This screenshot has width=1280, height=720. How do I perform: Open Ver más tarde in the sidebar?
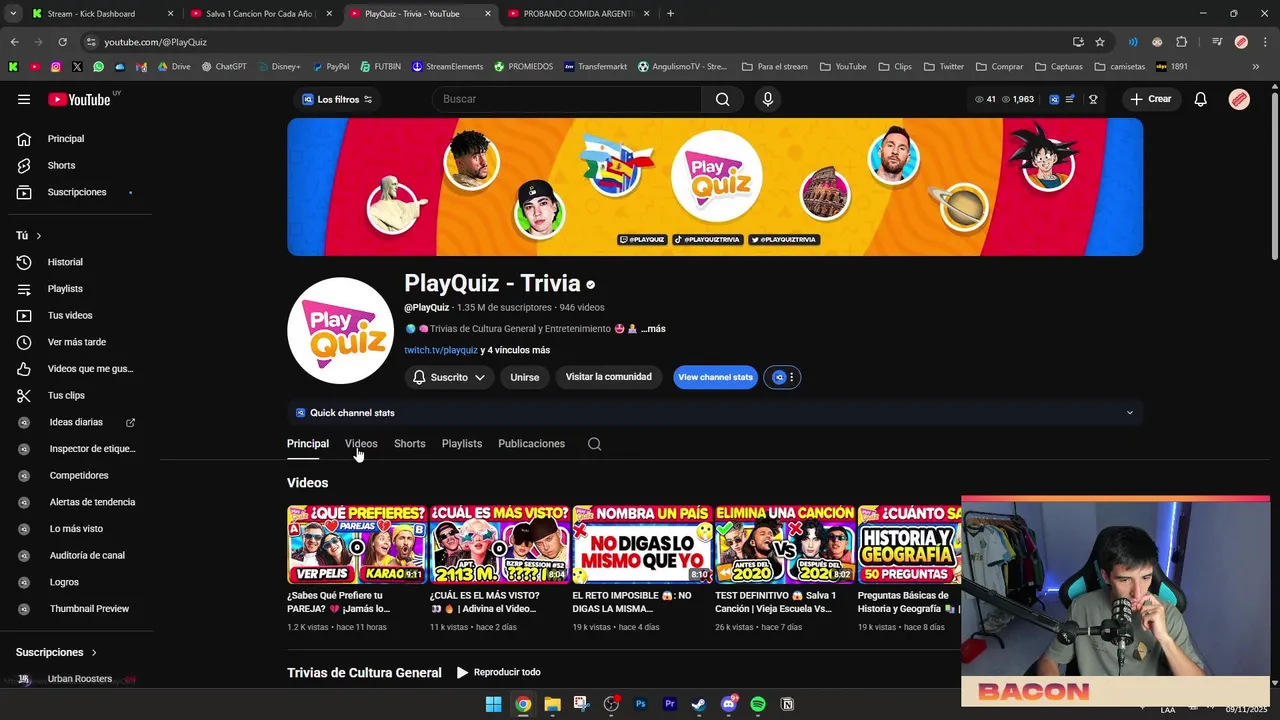[x=76, y=342]
